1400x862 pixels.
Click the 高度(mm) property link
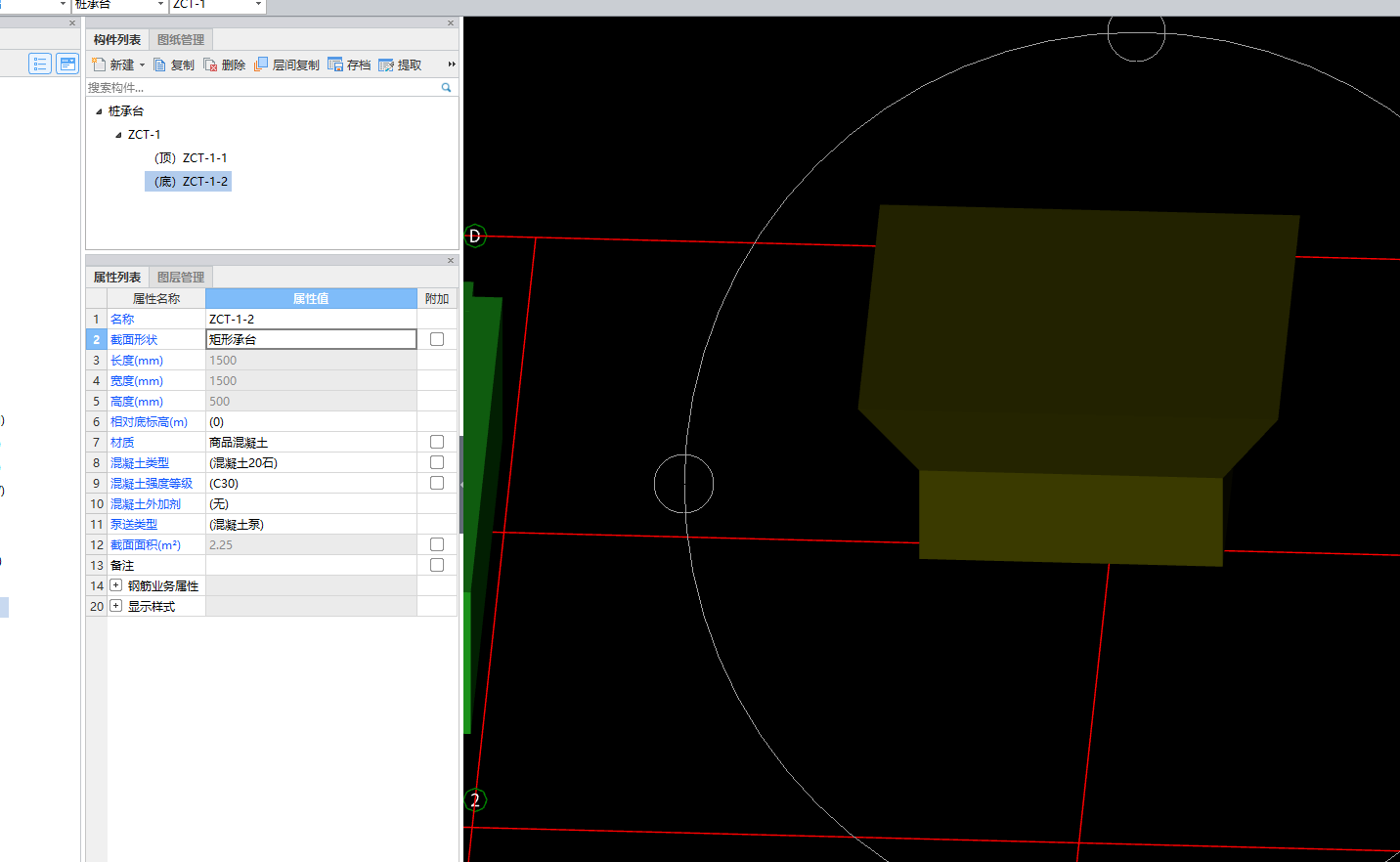(x=137, y=402)
